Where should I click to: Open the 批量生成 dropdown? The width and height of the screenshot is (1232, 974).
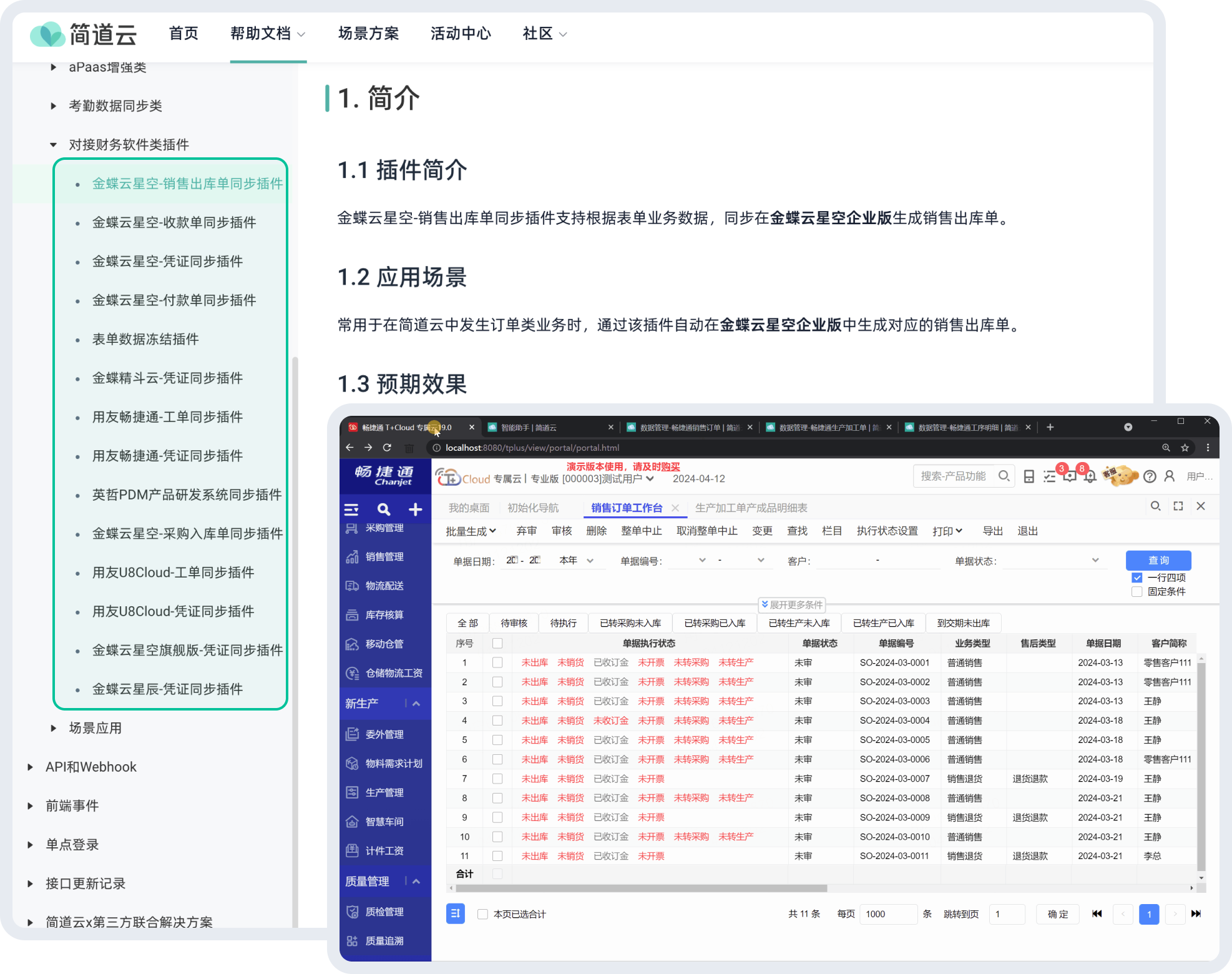(471, 531)
